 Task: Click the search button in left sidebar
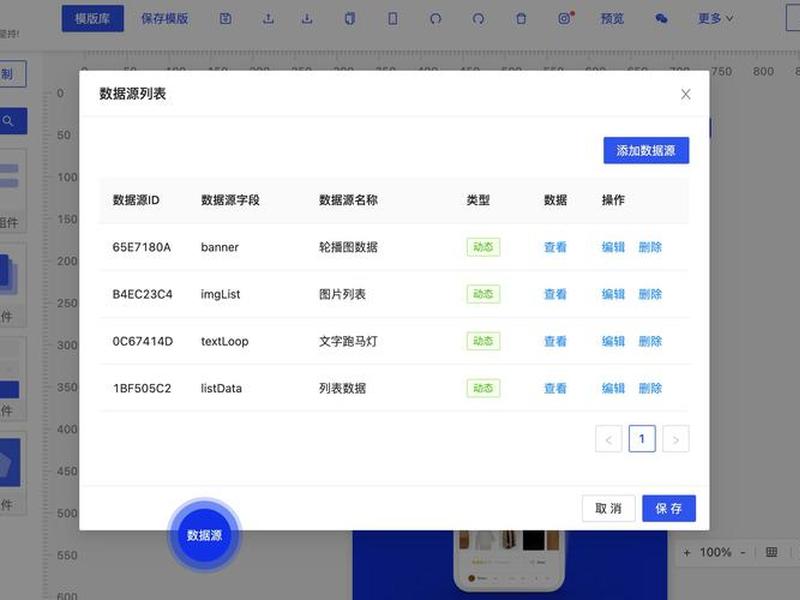(10, 121)
